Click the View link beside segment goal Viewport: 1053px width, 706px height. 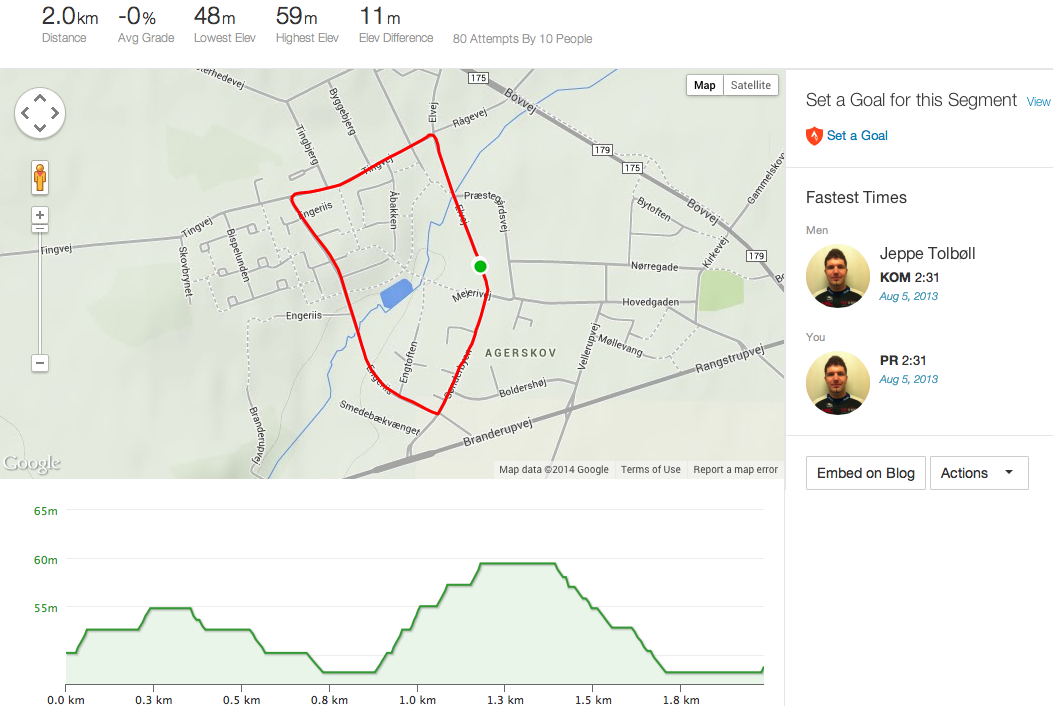coord(1038,102)
